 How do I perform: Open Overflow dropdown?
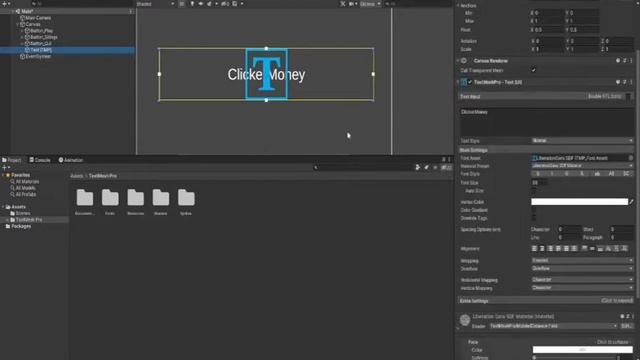click(582, 269)
